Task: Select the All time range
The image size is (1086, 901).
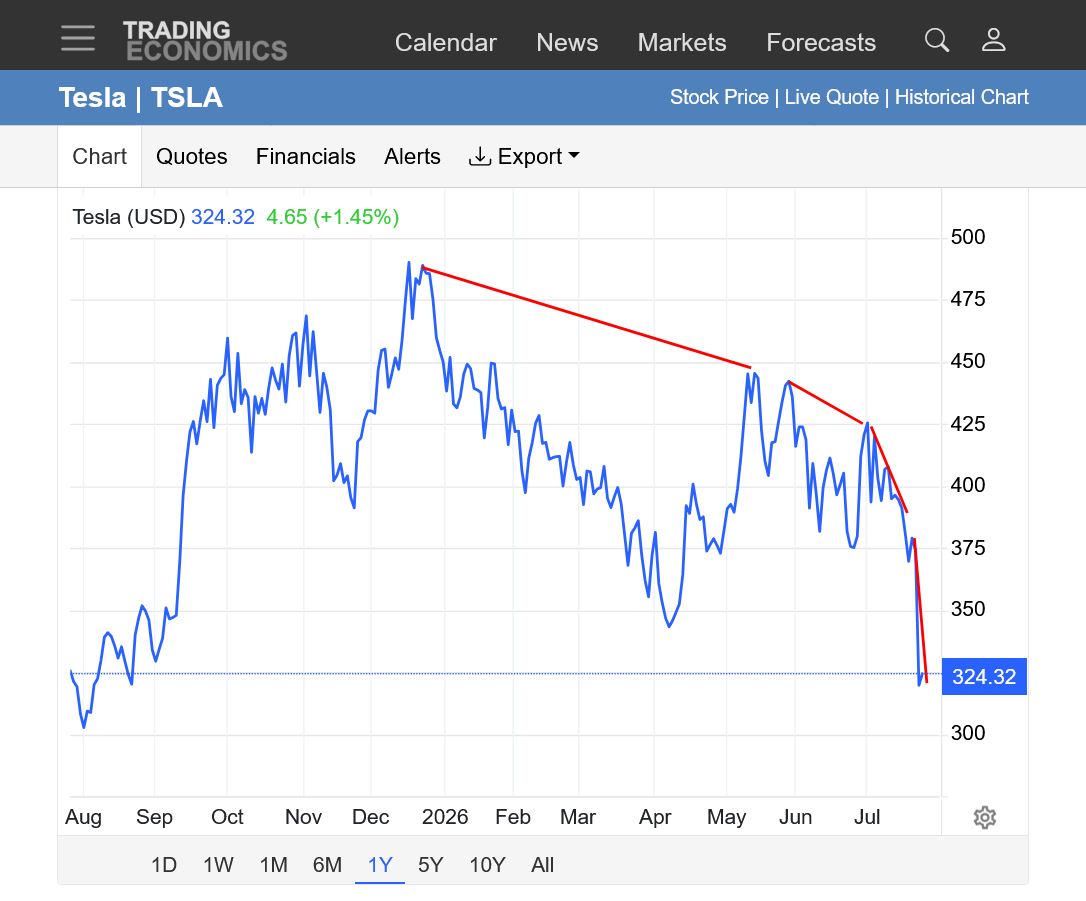Action: (542, 865)
